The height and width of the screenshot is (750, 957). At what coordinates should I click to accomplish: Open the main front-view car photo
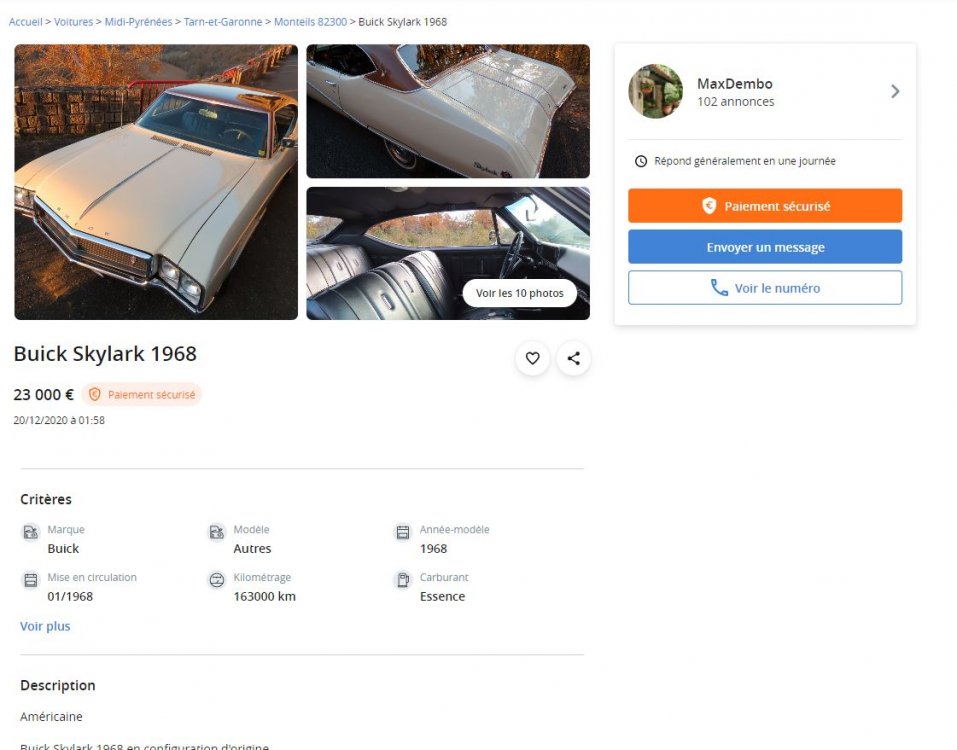156,182
